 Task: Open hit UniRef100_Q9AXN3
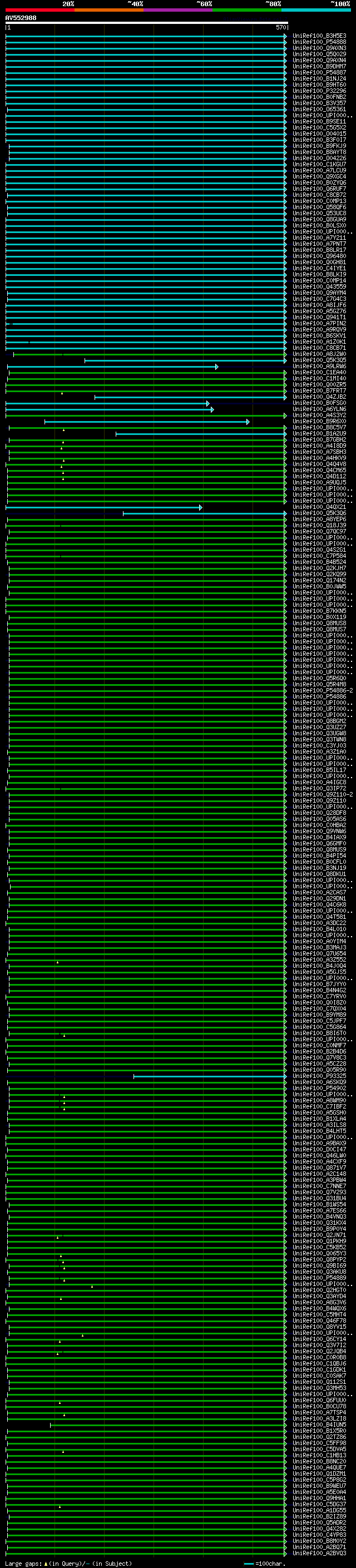point(319,48)
